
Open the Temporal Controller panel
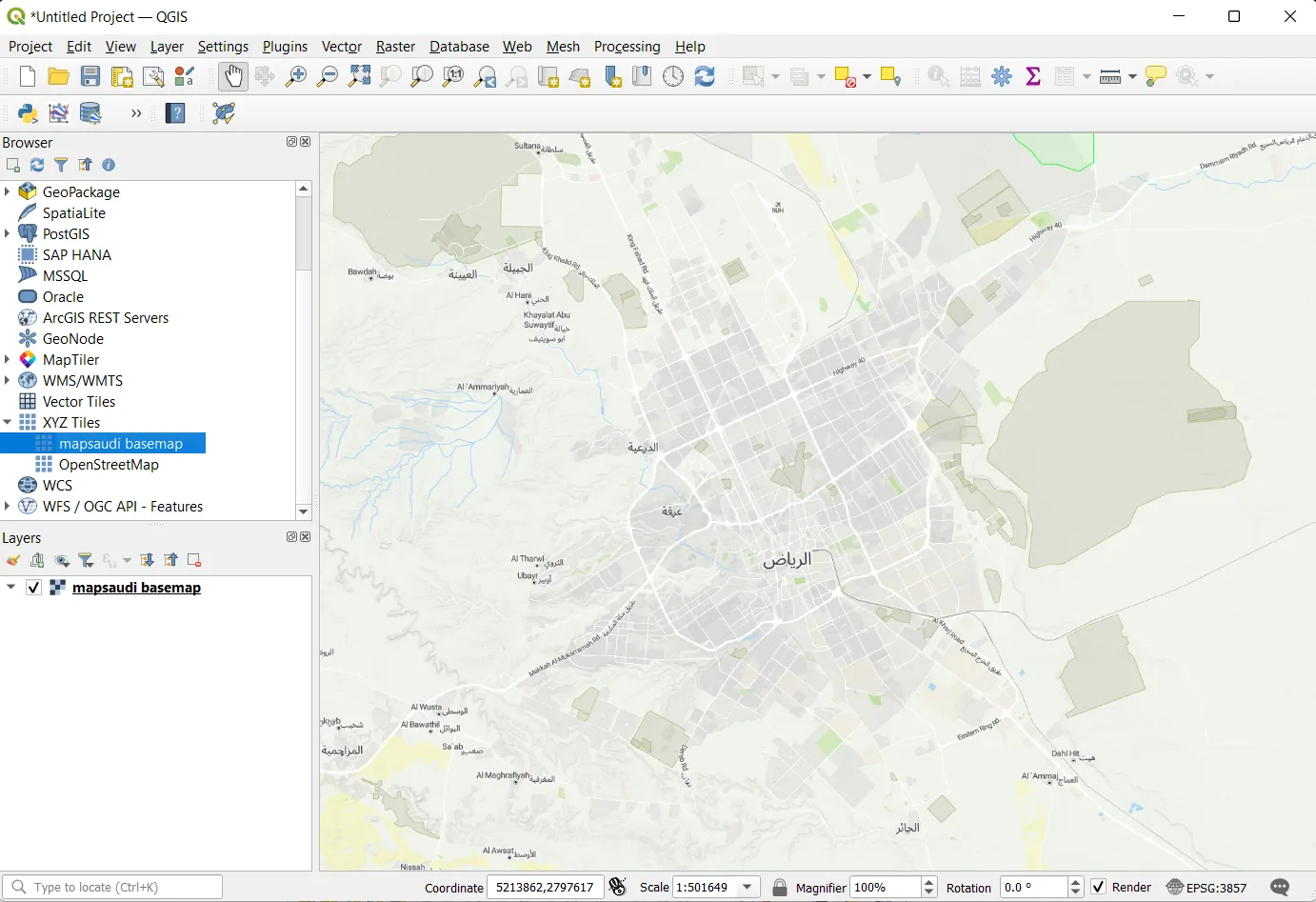point(674,76)
